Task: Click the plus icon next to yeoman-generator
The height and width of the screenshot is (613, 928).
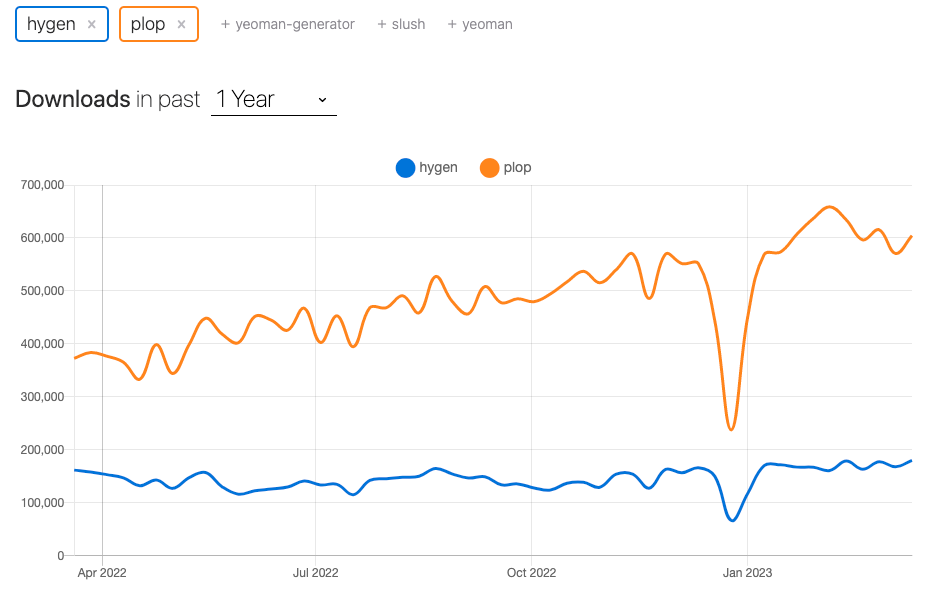Action: [223, 24]
